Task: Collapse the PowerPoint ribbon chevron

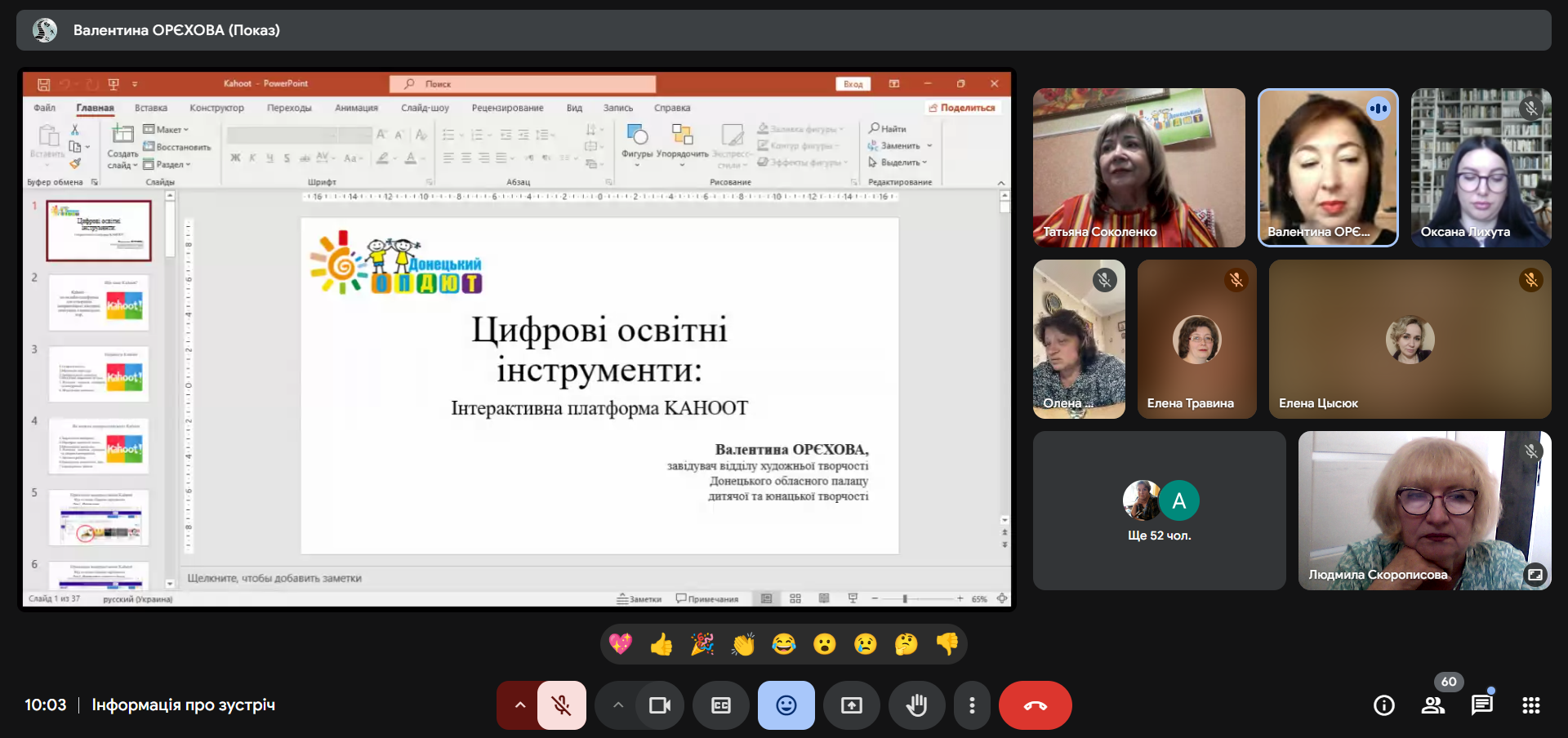Action: pos(1001,183)
